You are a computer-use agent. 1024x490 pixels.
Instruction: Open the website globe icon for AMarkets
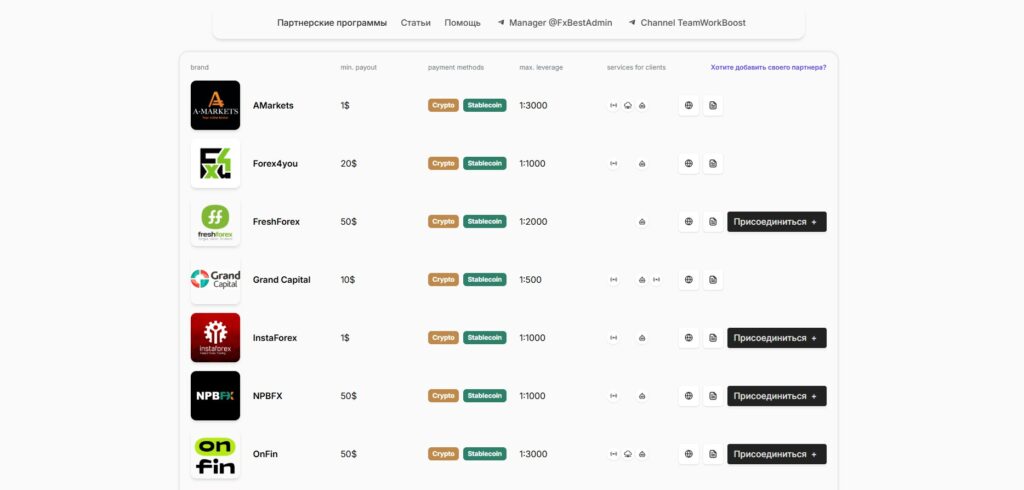[688, 105]
